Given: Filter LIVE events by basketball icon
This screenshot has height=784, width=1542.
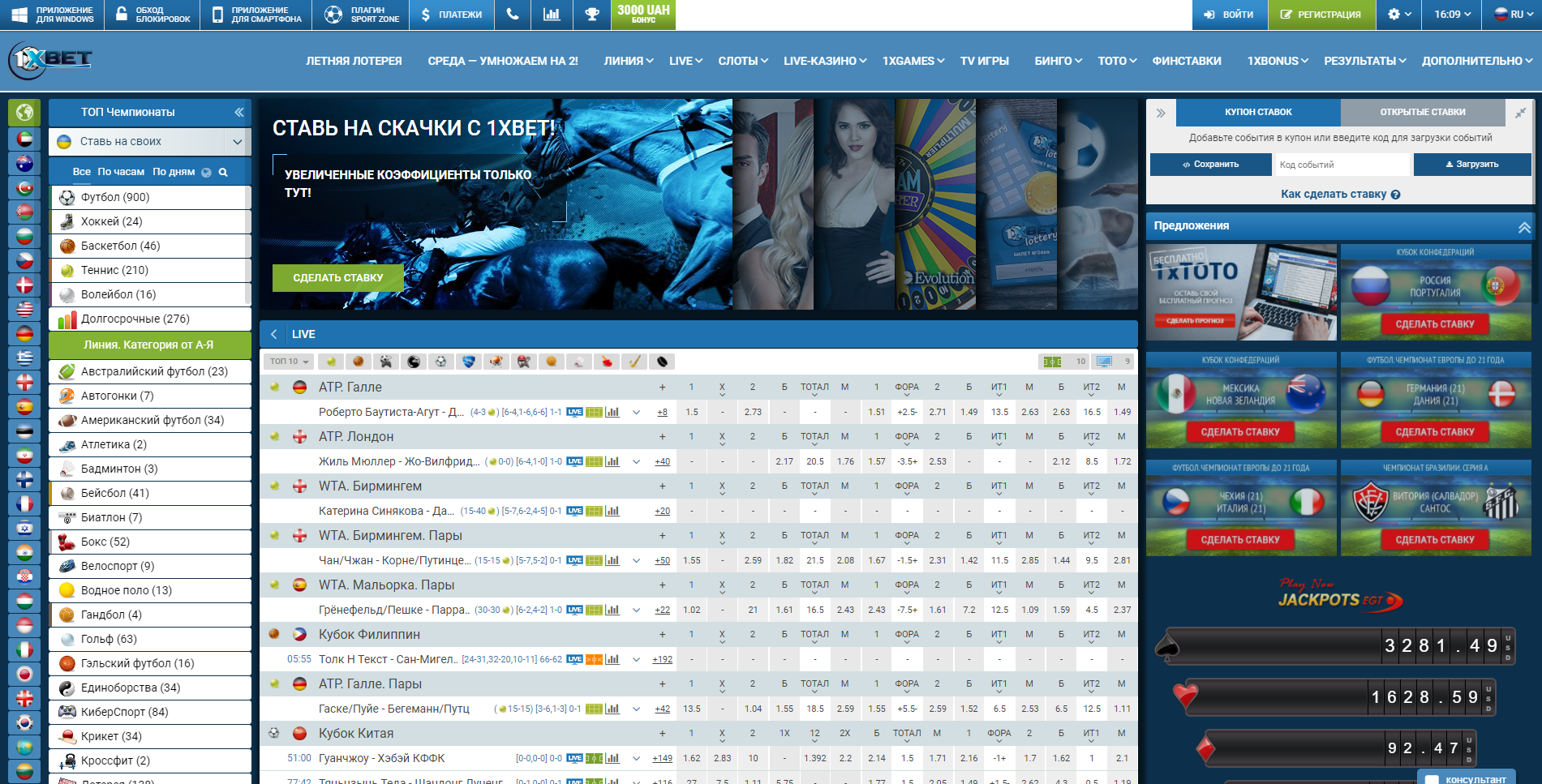Looking at the screenshot, I should [358, 362].
